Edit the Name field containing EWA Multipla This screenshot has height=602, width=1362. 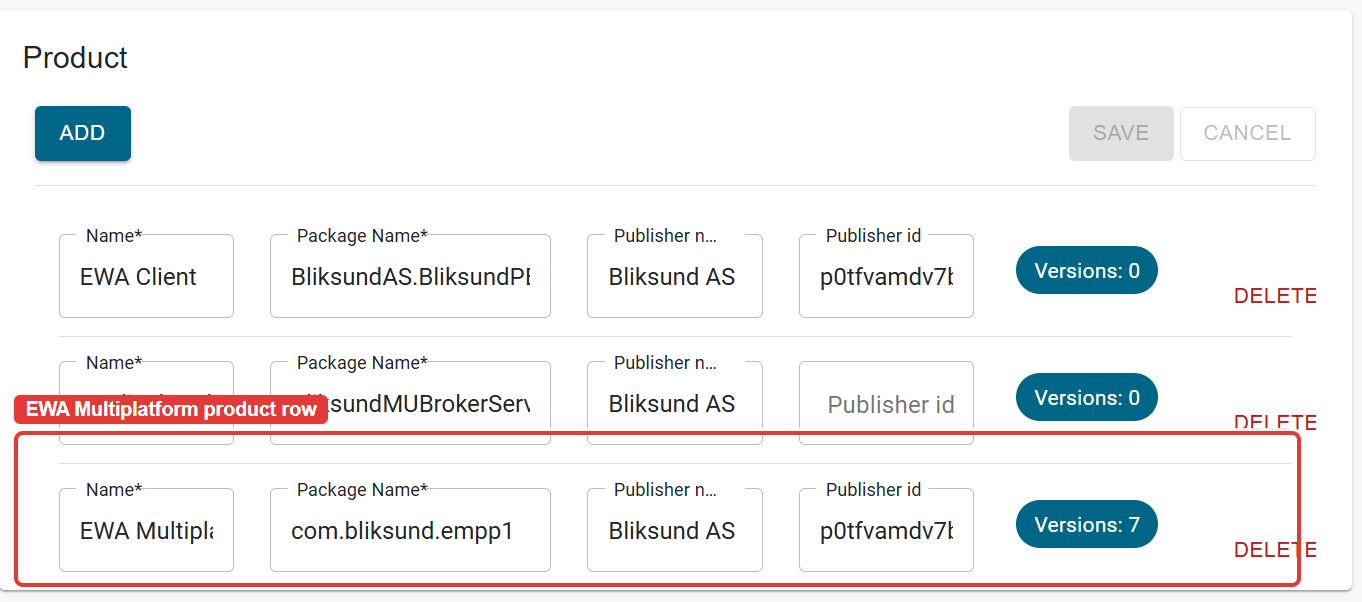click(x=146, y=530)
